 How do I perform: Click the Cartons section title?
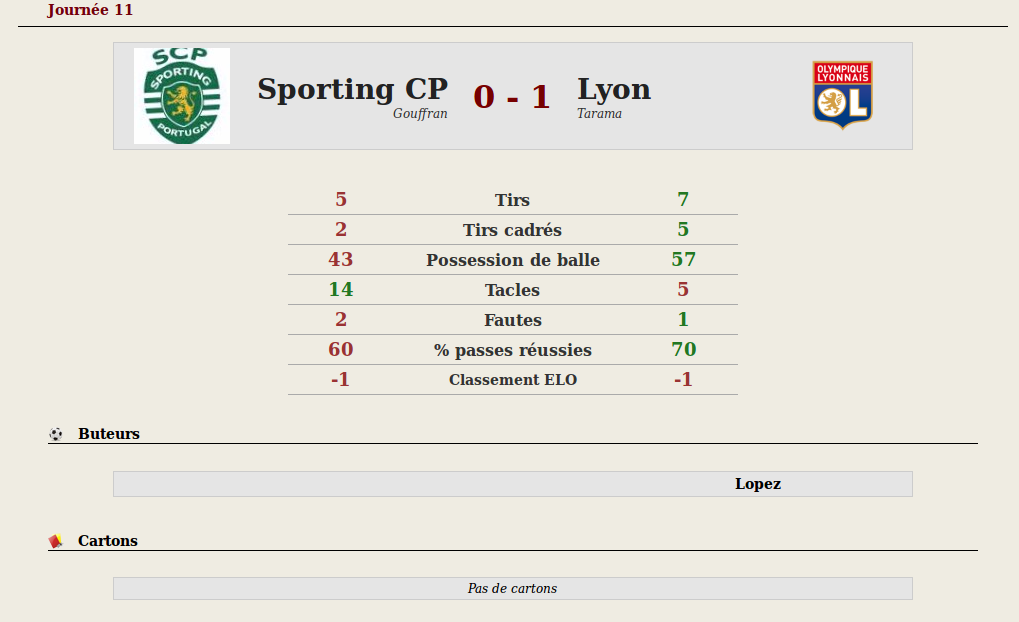(x=108, y=541)
